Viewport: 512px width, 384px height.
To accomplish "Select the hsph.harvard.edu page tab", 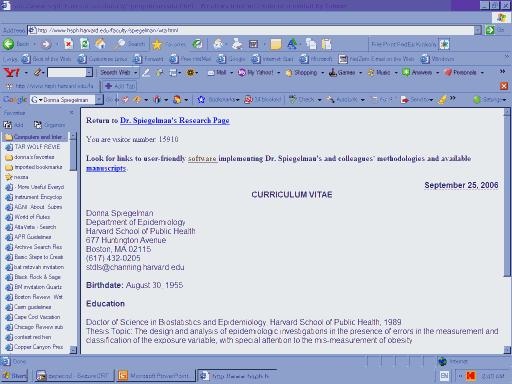I will coord(50,86).
